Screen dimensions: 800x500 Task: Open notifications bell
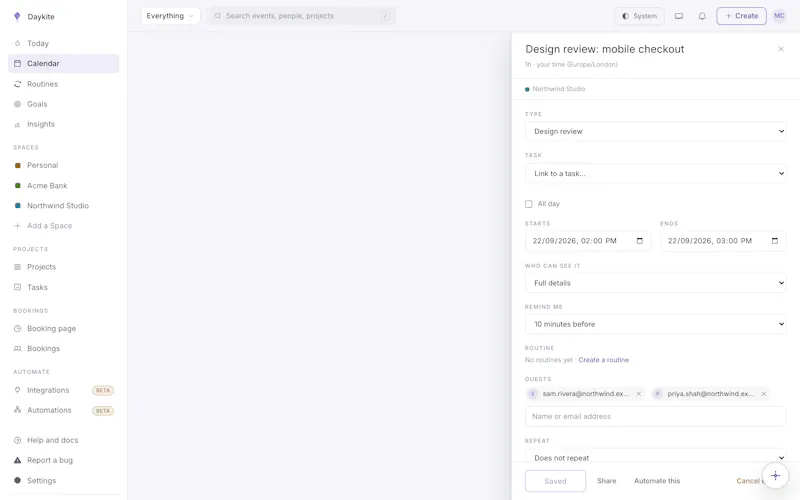(702, 16)
